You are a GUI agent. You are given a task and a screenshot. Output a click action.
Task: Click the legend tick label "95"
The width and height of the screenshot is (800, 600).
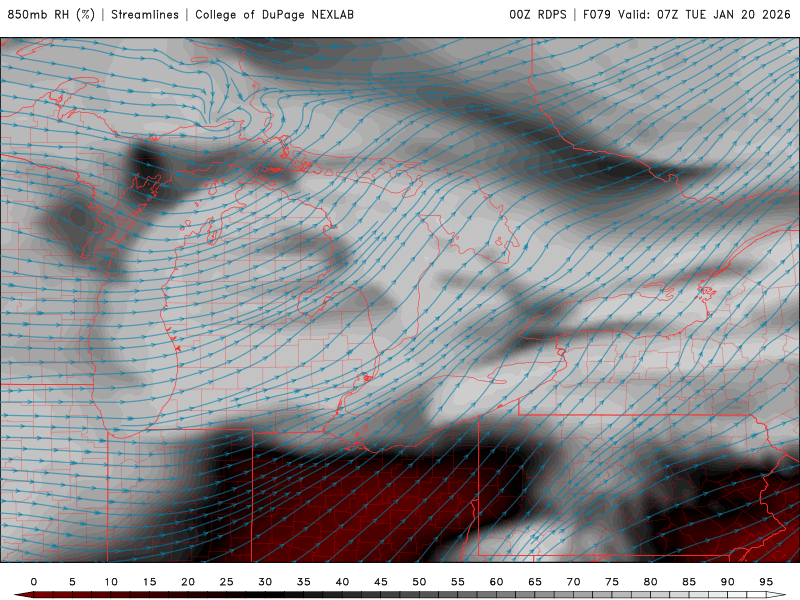tap(766, 582)
